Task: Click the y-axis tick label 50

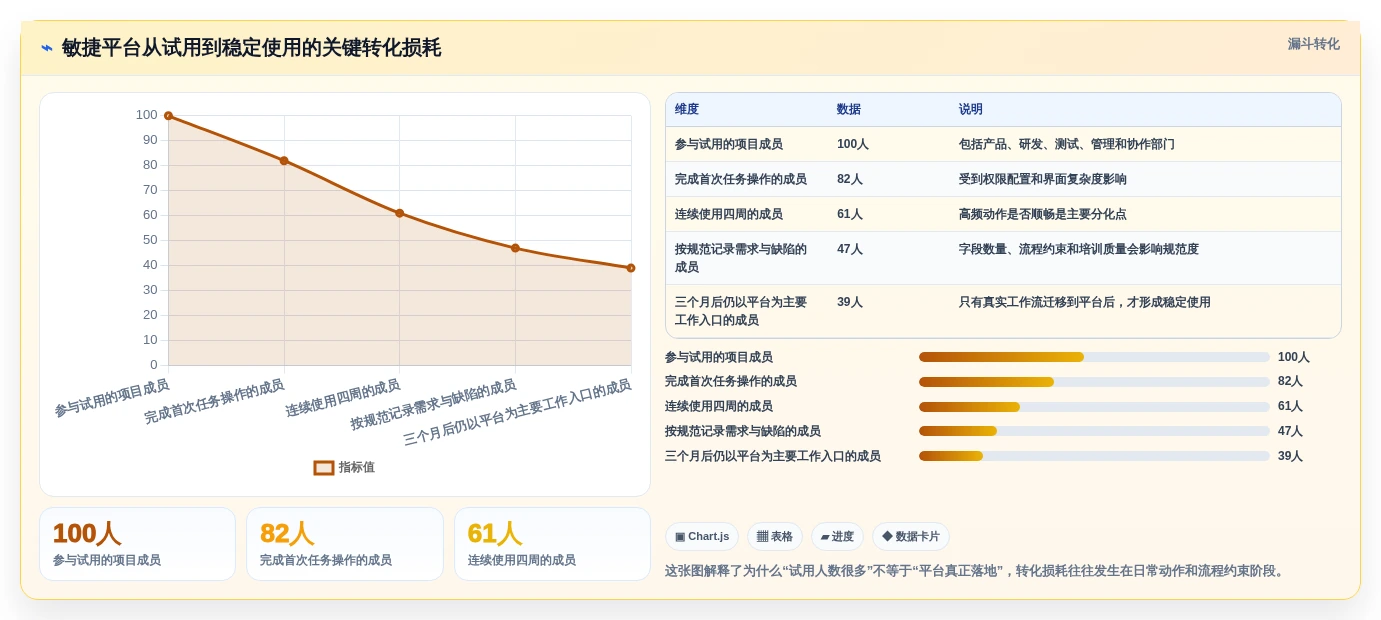Action: point(150,240)
